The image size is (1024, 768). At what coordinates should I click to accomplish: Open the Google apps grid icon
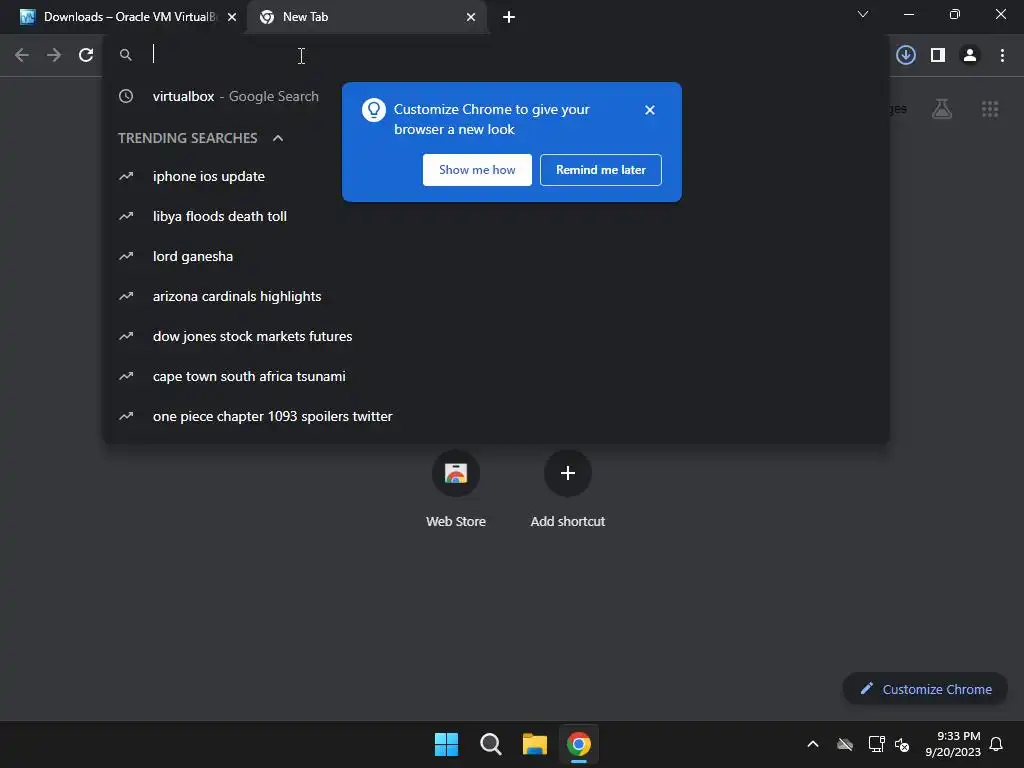click(990, 109)
